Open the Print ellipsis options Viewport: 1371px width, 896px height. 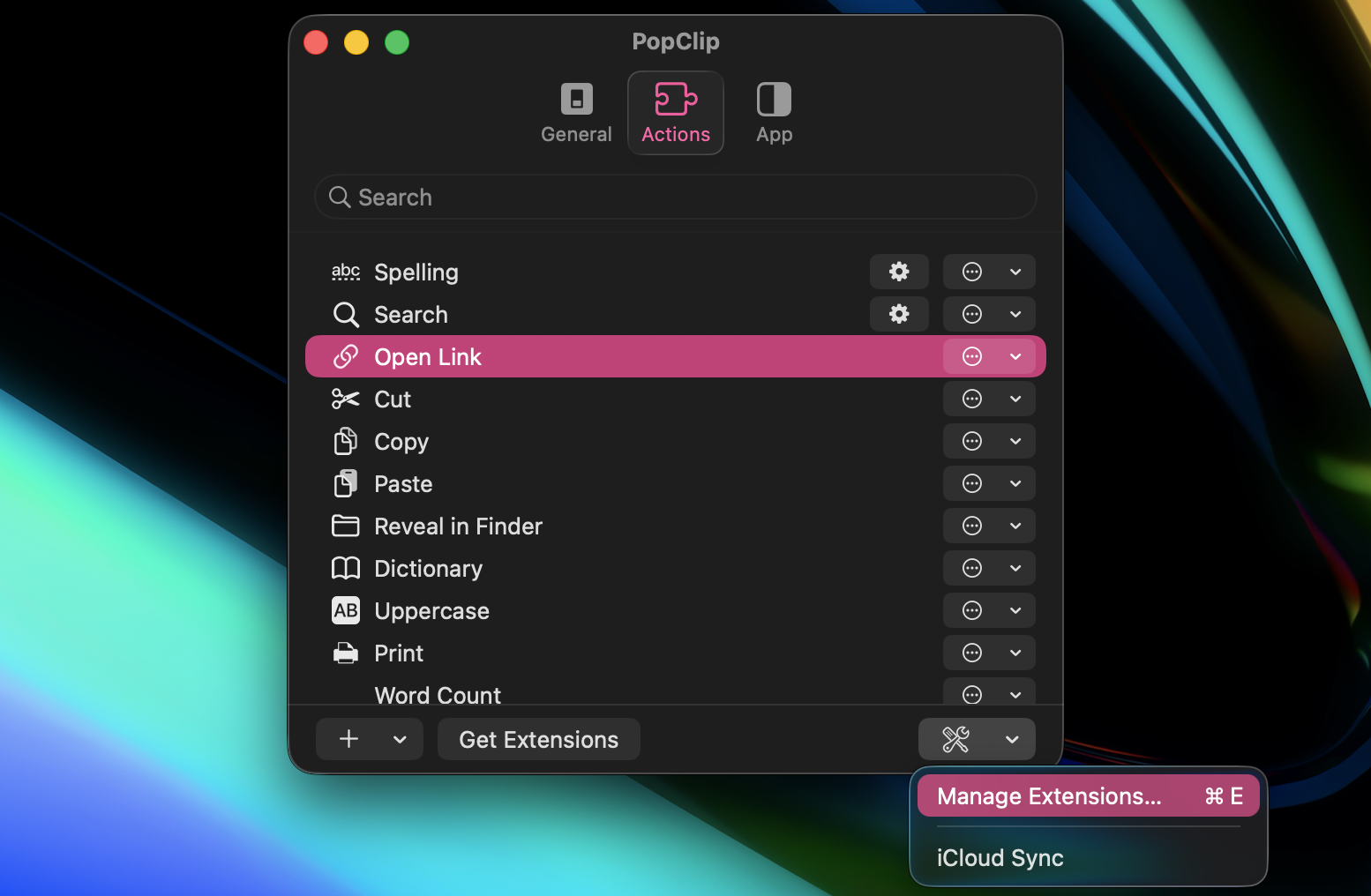coord(972,653)
